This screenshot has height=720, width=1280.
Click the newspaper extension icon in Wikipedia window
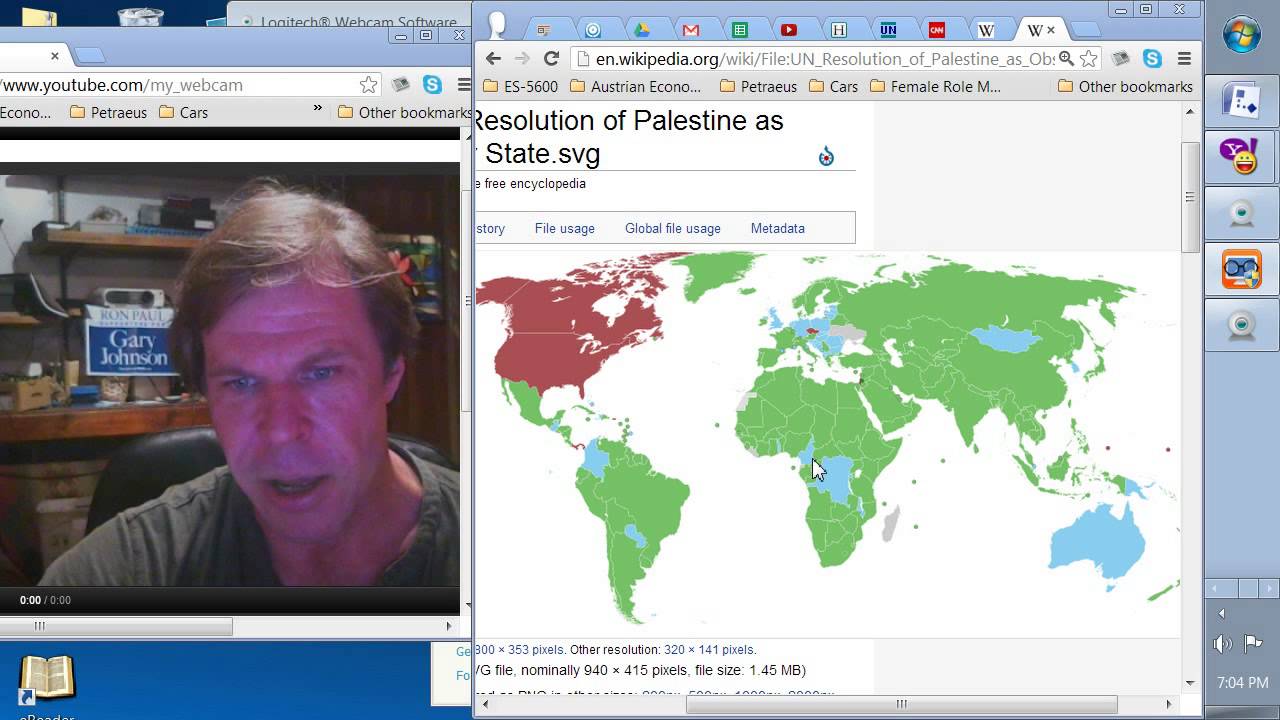1121,59
